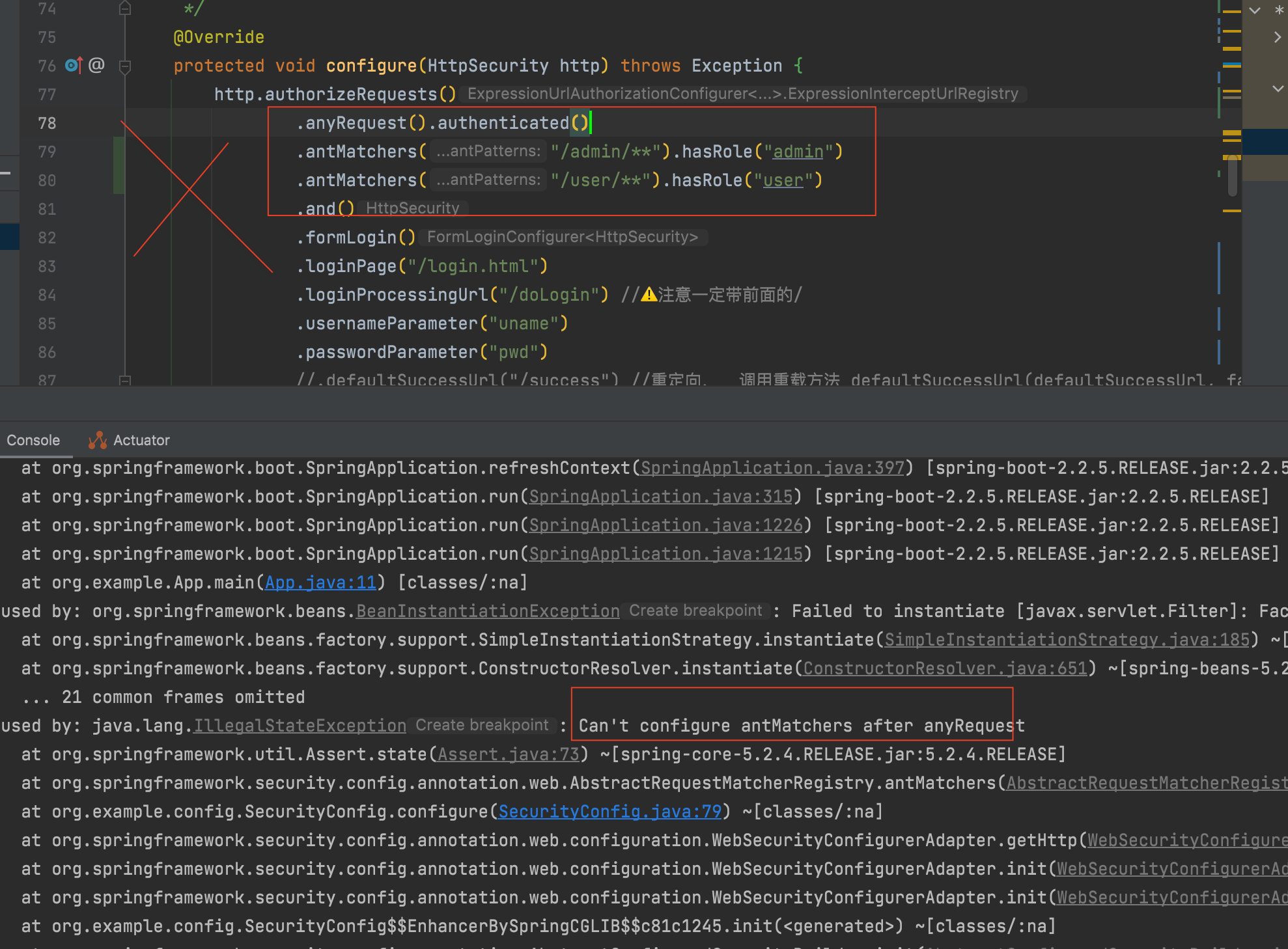Click the top down-chevron beside the asterisk
Image resolution: width=1288 pixels, height=949 pixels.
point(1254,10)
